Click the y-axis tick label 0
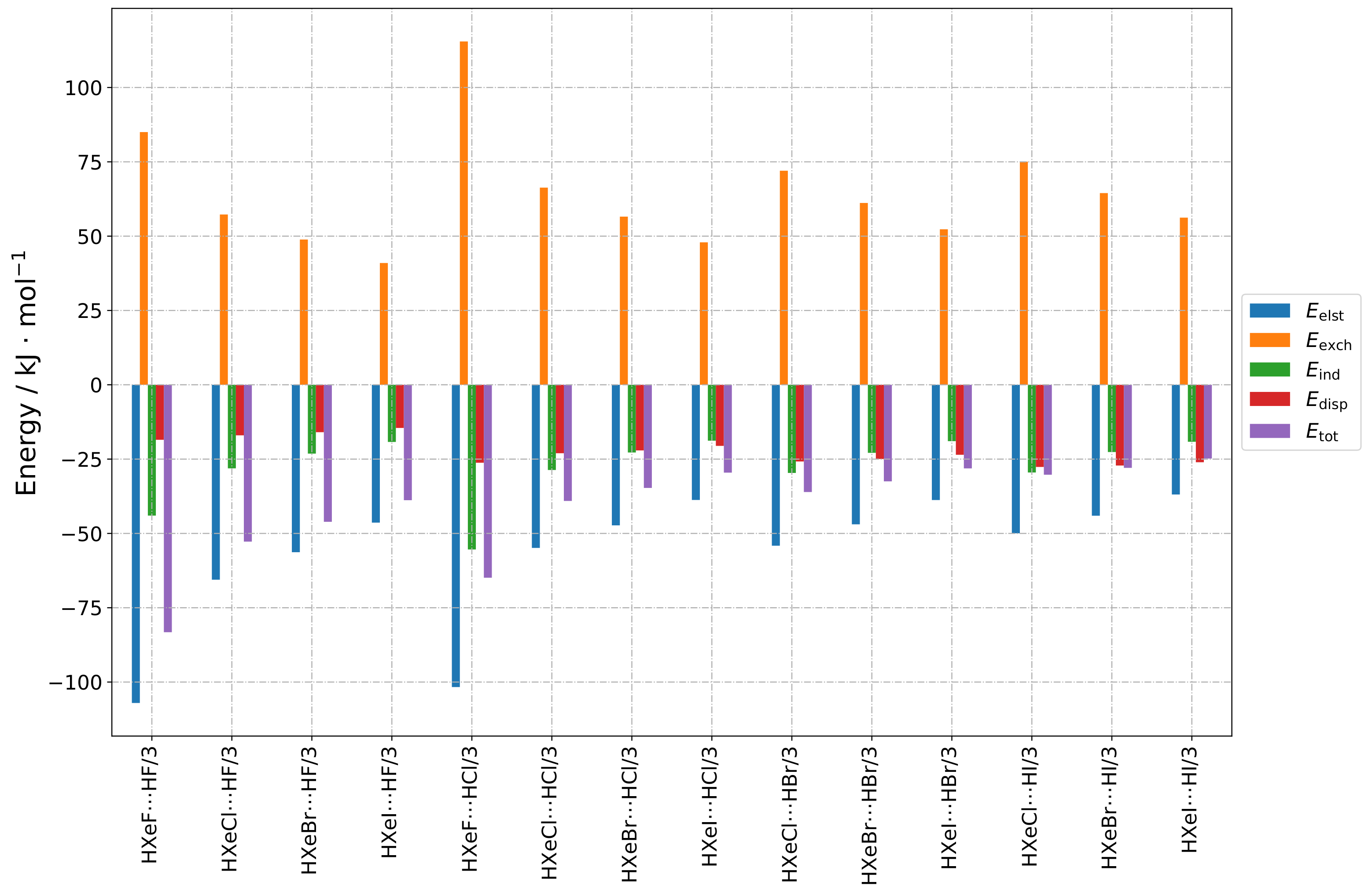 96,385
